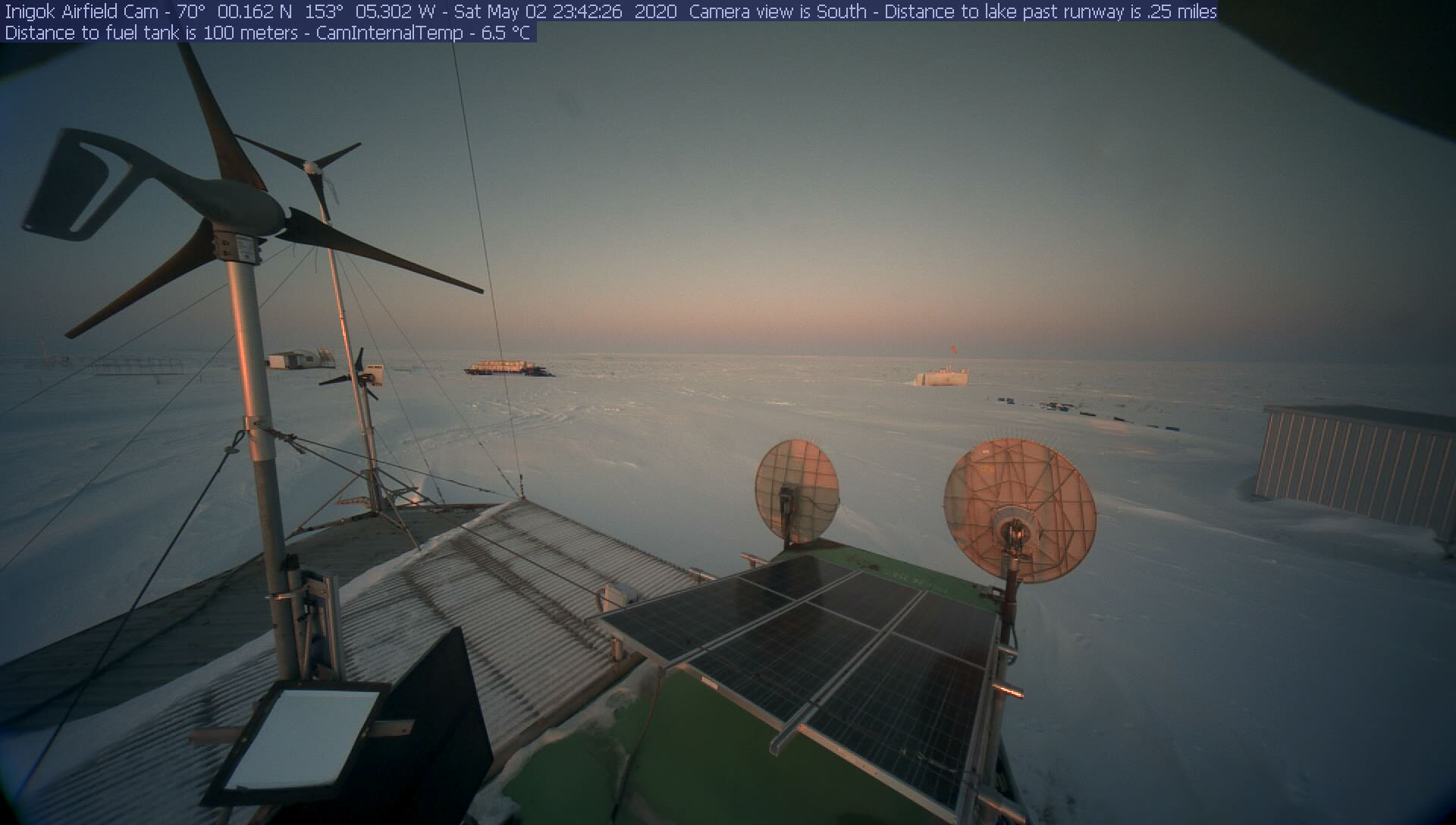Click the 'Camera view is South' caption
Screen dimensions: 1456x825
pyautogui.click(x=777, y=11)
